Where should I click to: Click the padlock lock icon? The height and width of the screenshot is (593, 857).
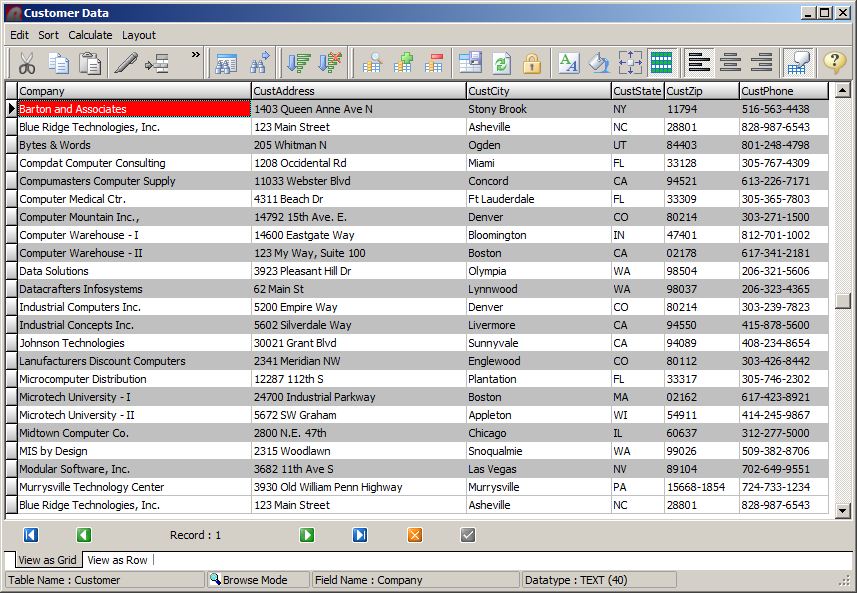coord(532,63)
